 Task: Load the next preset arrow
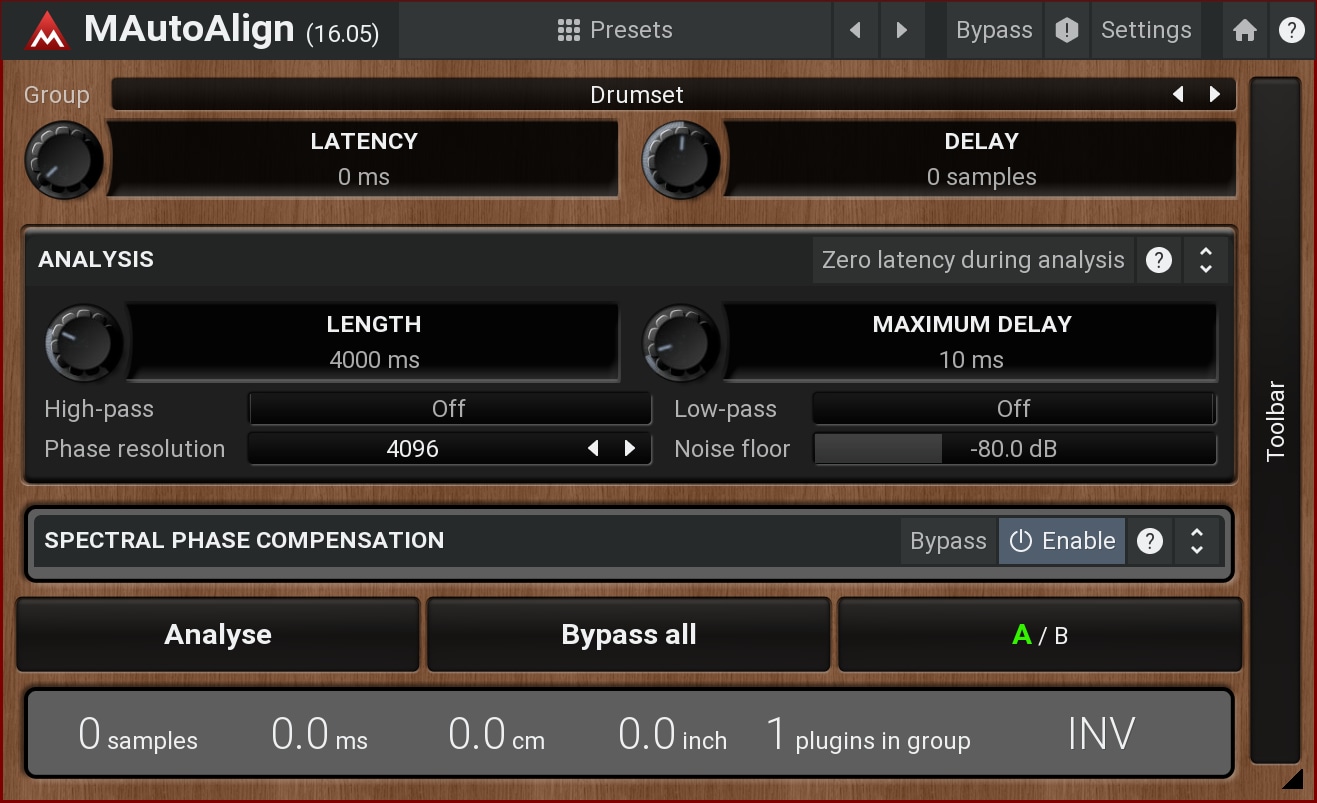tap(902, 30)
